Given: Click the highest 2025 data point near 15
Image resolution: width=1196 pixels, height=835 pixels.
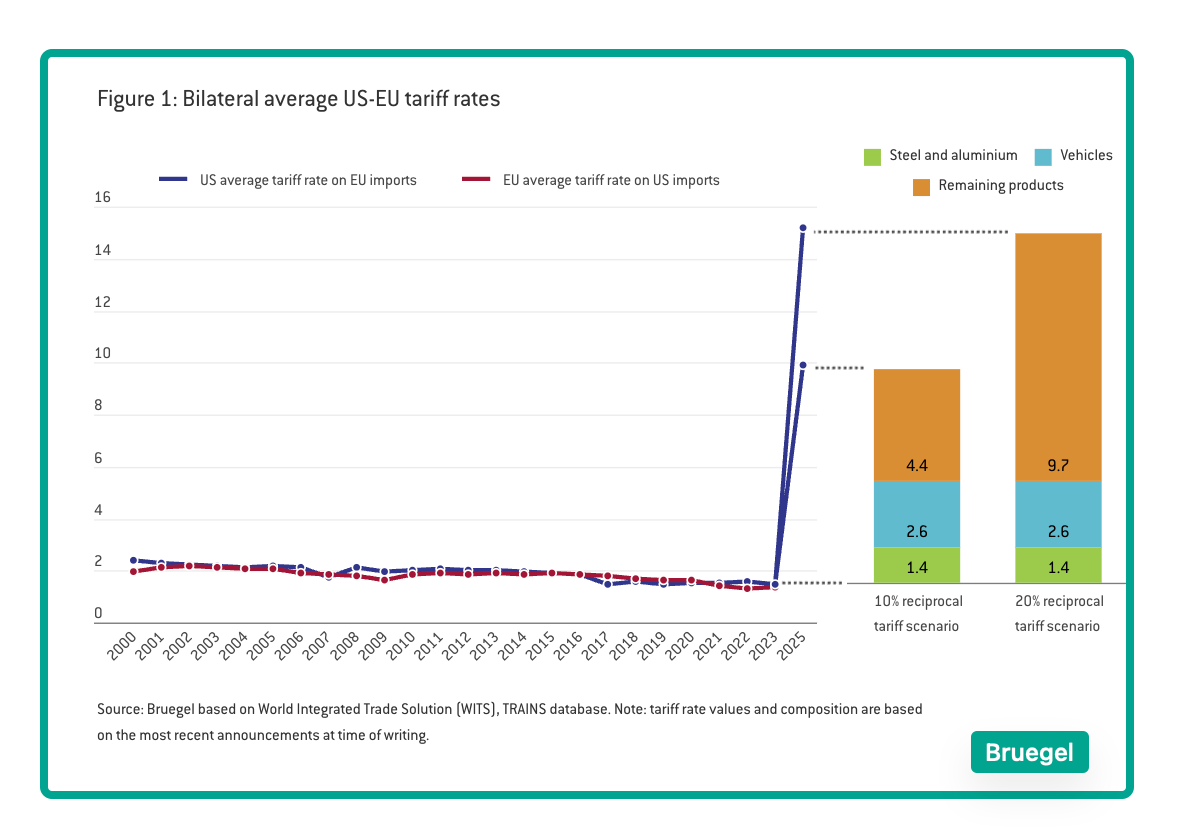Looking at the screenshot, I should [803, 228].
